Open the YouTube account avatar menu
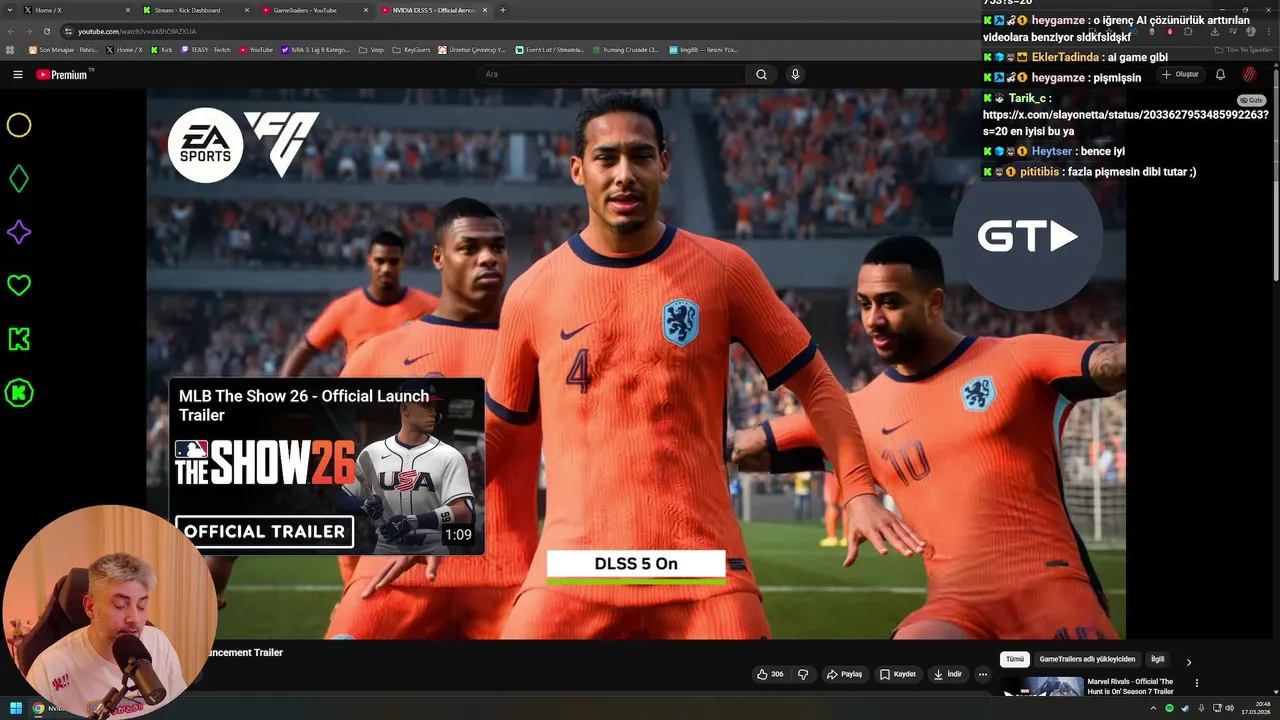The image size is (1280, 720). [1249, 74]
